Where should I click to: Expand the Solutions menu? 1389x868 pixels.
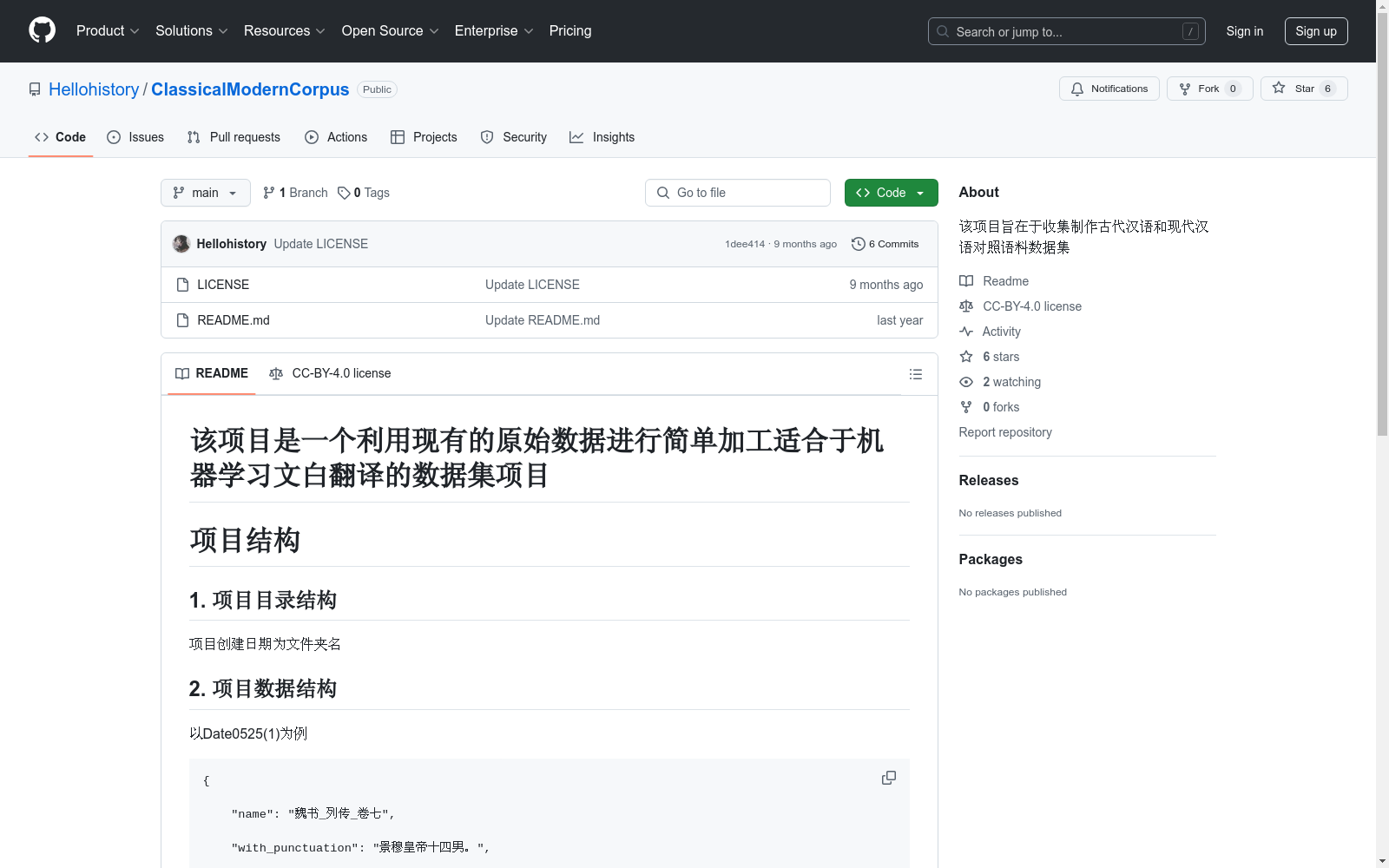tap(192, 30)
